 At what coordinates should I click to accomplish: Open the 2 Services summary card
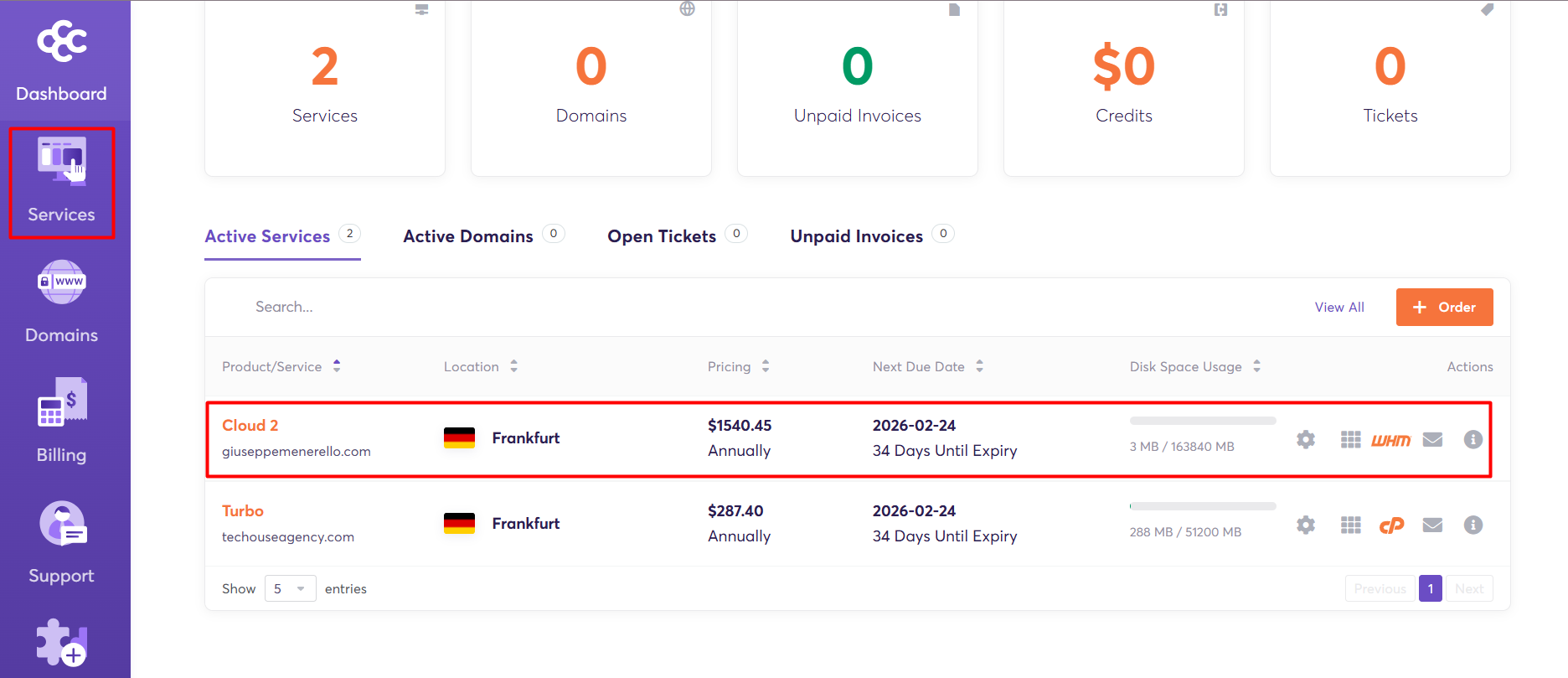(x=325, y=88)
